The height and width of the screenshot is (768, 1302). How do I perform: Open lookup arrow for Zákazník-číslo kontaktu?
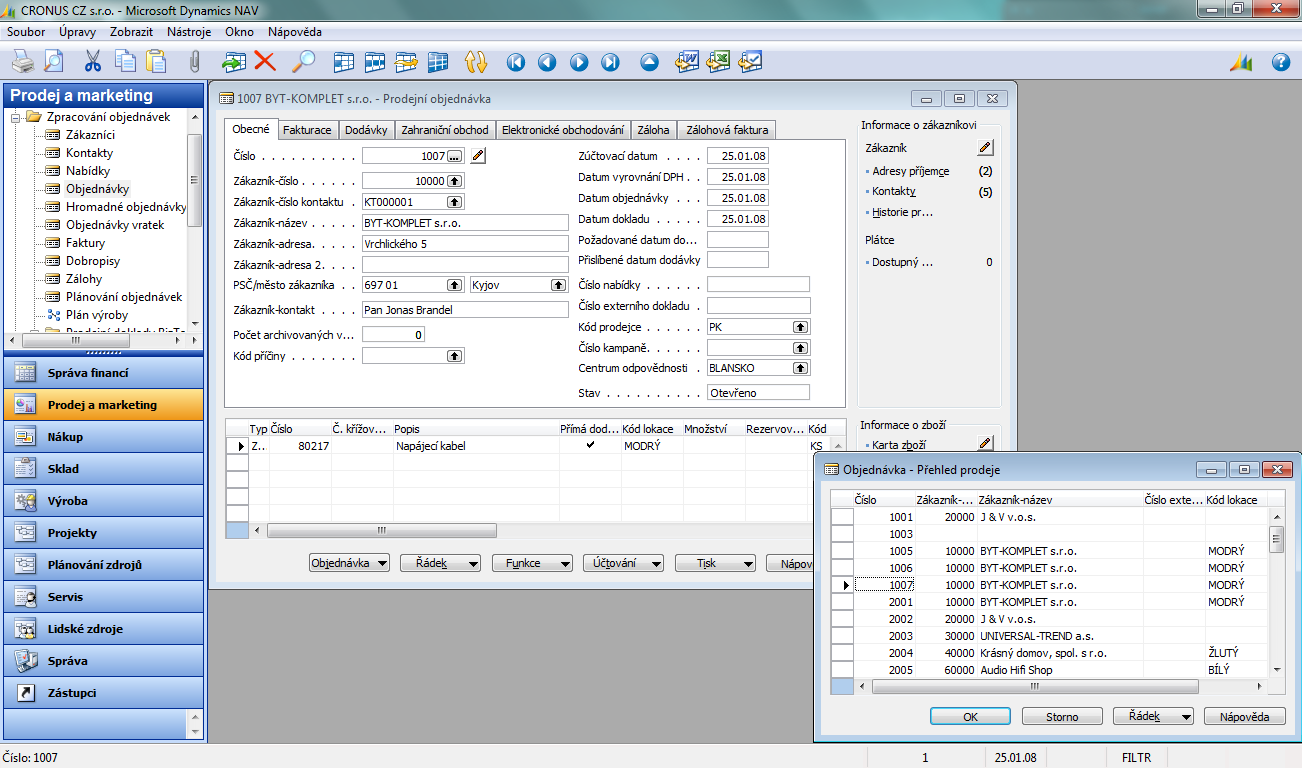coord(455,202)
